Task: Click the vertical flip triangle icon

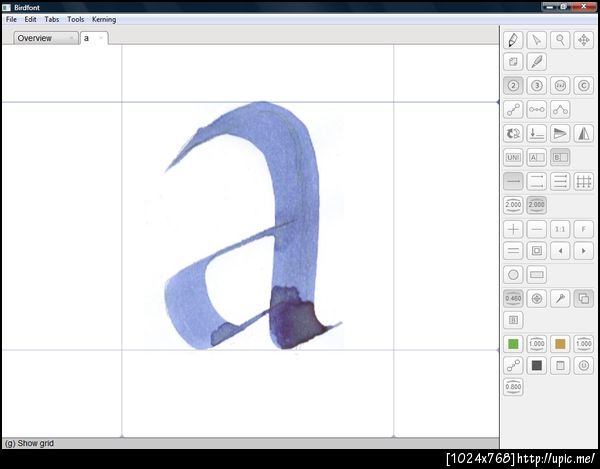Action: [584, 134]
